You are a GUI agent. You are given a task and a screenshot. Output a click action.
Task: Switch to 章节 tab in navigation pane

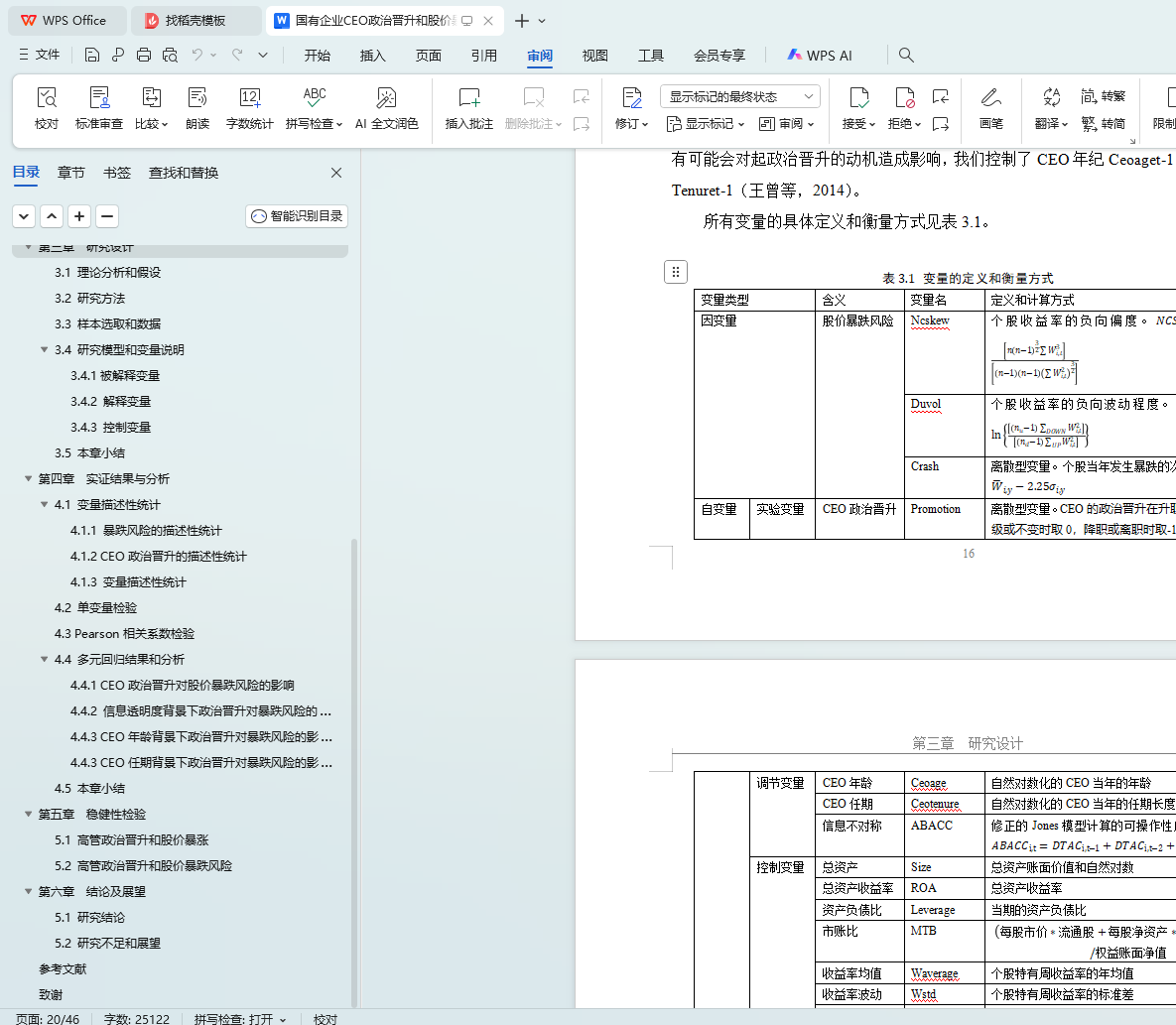pos(71,174)
